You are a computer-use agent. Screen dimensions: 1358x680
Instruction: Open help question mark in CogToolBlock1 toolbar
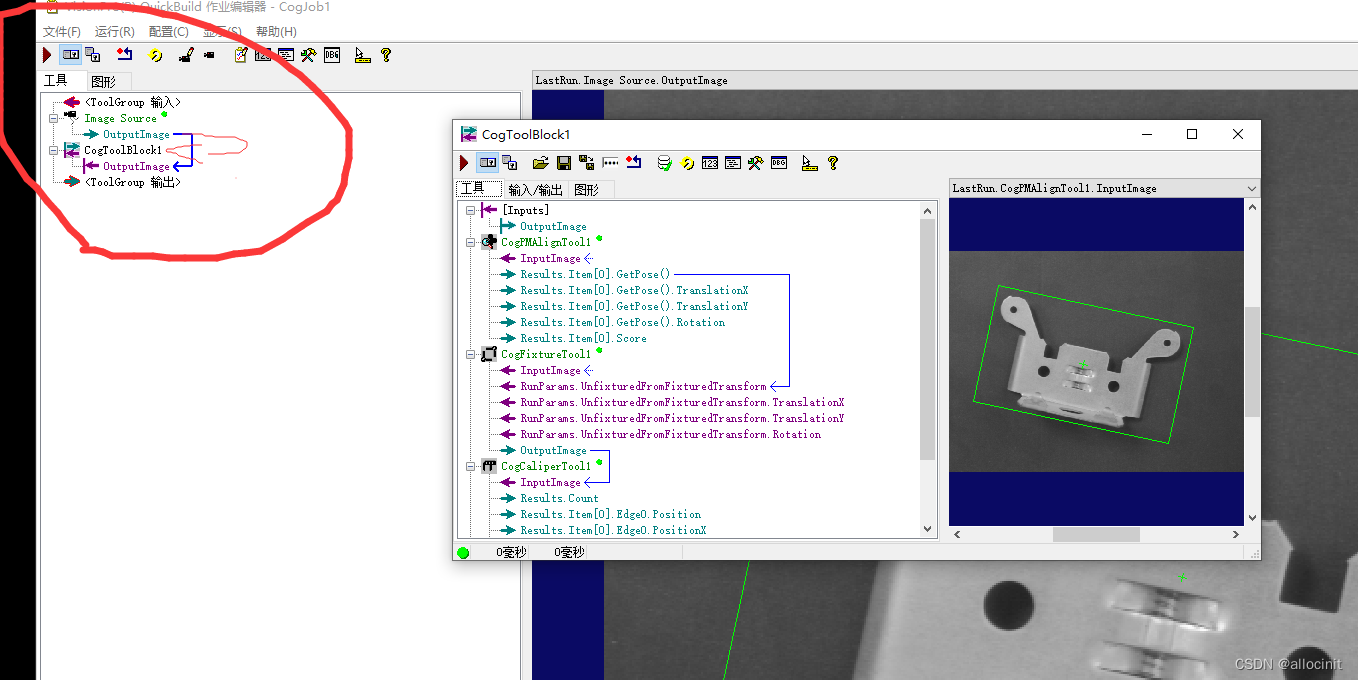tap(833, 163)
